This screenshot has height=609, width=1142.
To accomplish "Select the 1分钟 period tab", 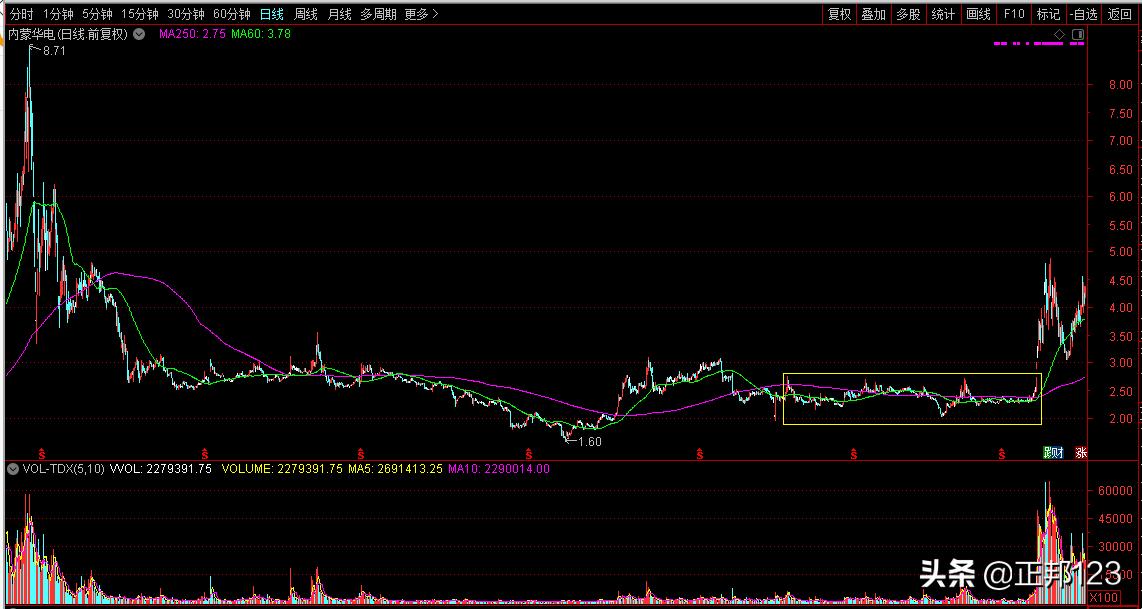I will tap(58, 14).
